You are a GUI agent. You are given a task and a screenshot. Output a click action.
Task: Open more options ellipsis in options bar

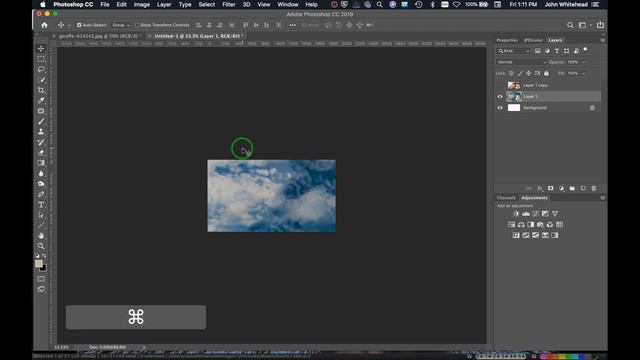point(292,25)
